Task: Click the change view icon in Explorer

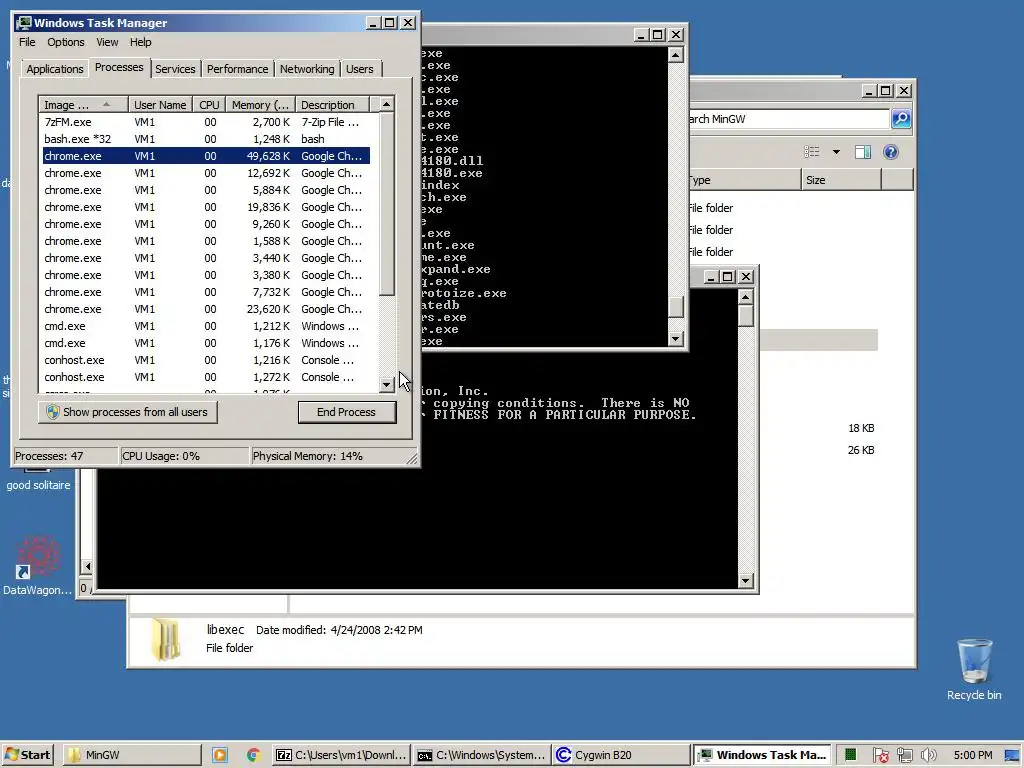Action: 812,152
